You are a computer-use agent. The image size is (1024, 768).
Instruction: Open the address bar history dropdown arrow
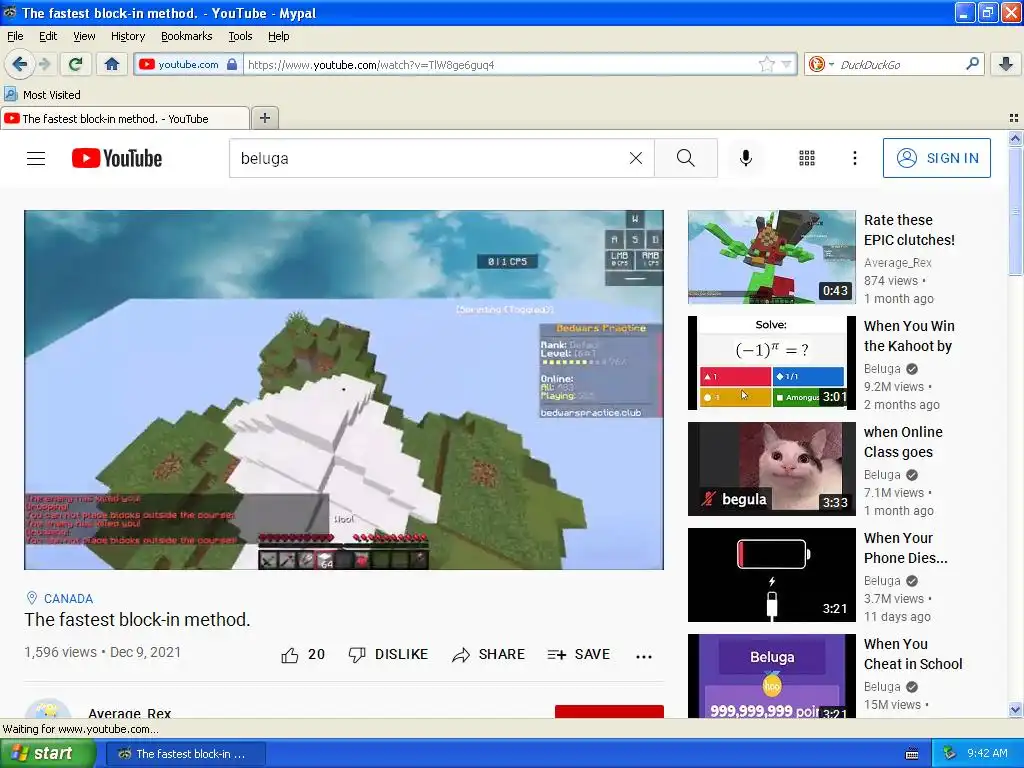pos(786,64)
